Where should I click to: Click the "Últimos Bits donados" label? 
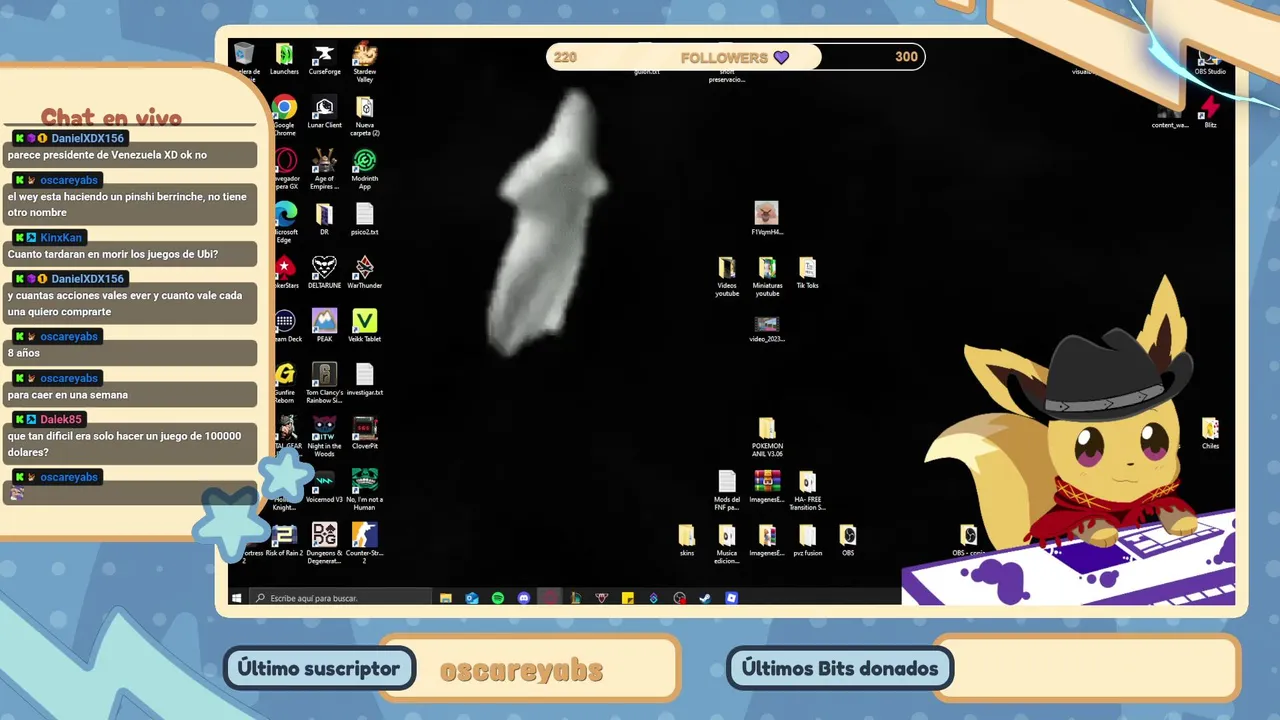click(x=840, y=668)
